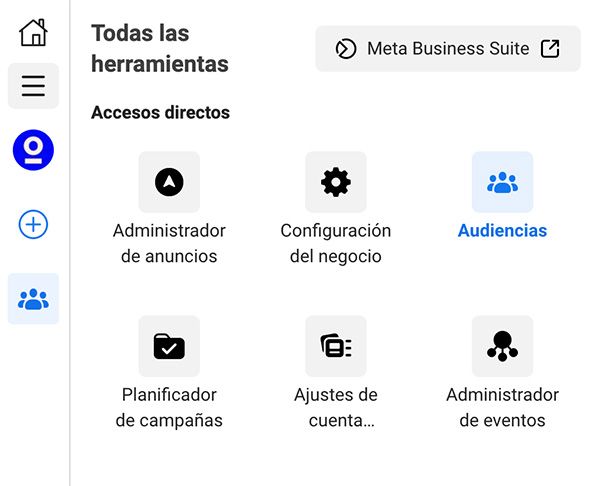
Task: Click the 'Administrador de eventos' label
Action: tap(502, 408)
